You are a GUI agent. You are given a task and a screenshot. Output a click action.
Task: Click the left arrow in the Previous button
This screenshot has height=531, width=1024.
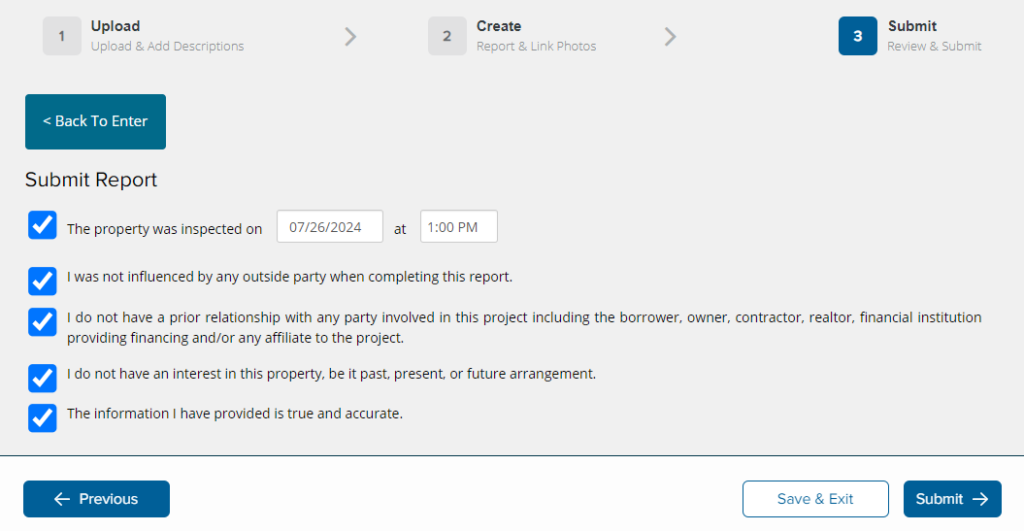click(62, 499)
